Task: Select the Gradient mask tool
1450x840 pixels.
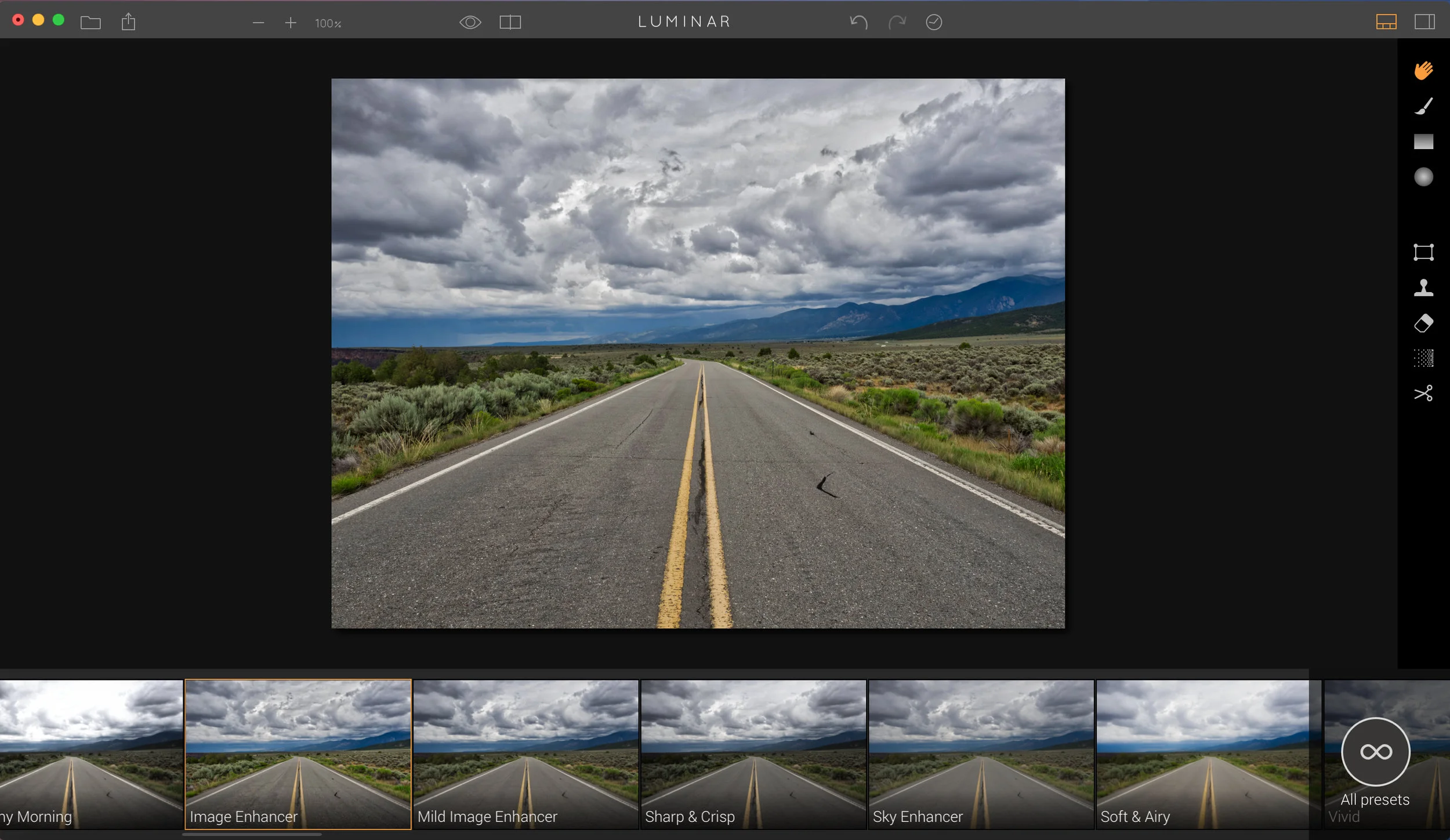Action: coord(1423,141)
